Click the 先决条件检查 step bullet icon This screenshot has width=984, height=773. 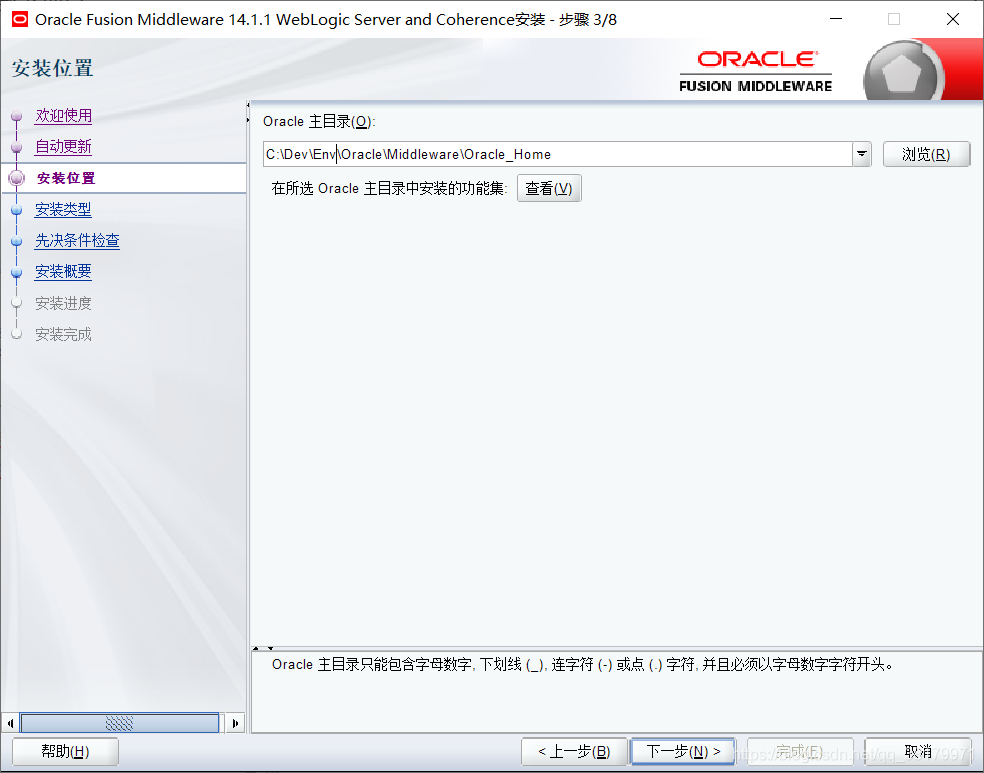(x=17, y=241)
